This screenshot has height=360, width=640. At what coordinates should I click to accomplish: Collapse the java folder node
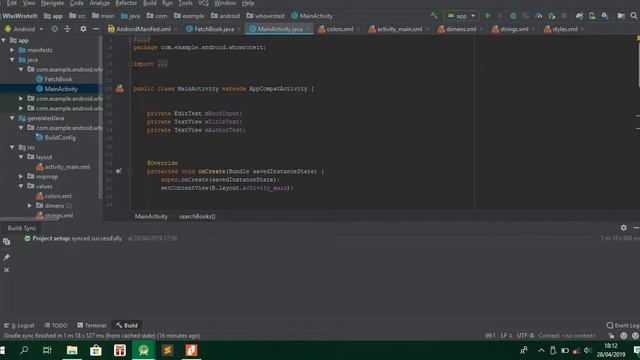coord(12,60)
